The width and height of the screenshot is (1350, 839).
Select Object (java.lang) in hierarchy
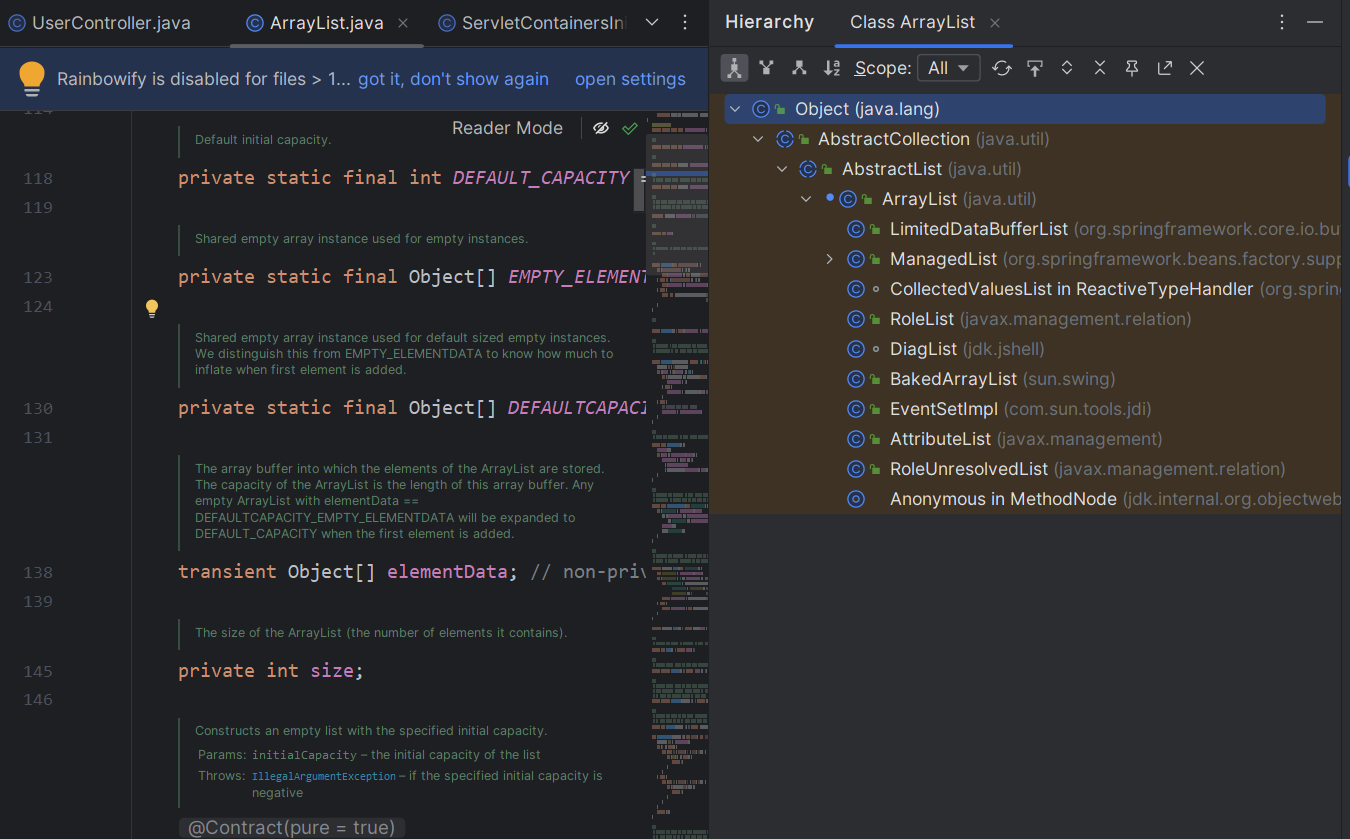(1025, 109)
